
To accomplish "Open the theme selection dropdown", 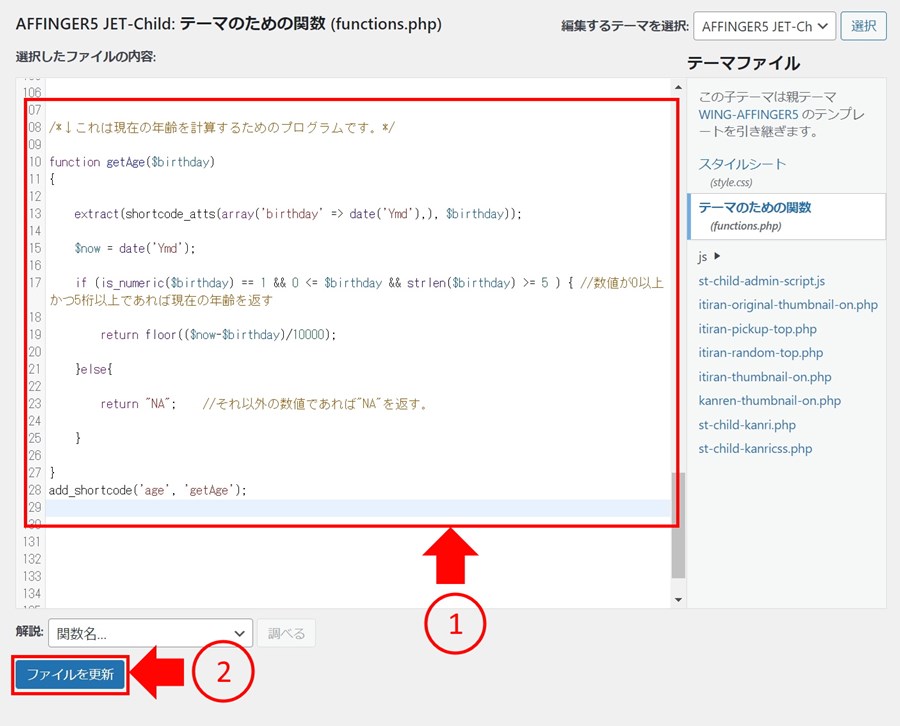I will (764, 26).
